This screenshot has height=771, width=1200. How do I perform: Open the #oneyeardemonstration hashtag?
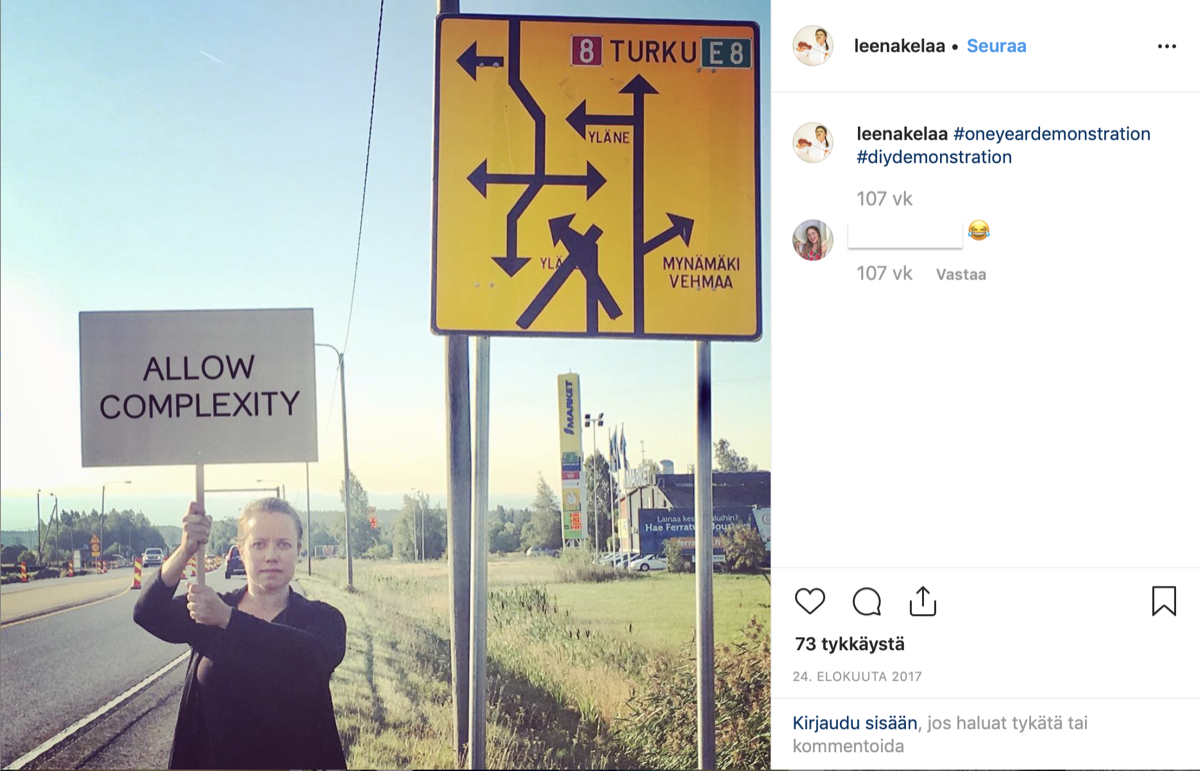1052,134
